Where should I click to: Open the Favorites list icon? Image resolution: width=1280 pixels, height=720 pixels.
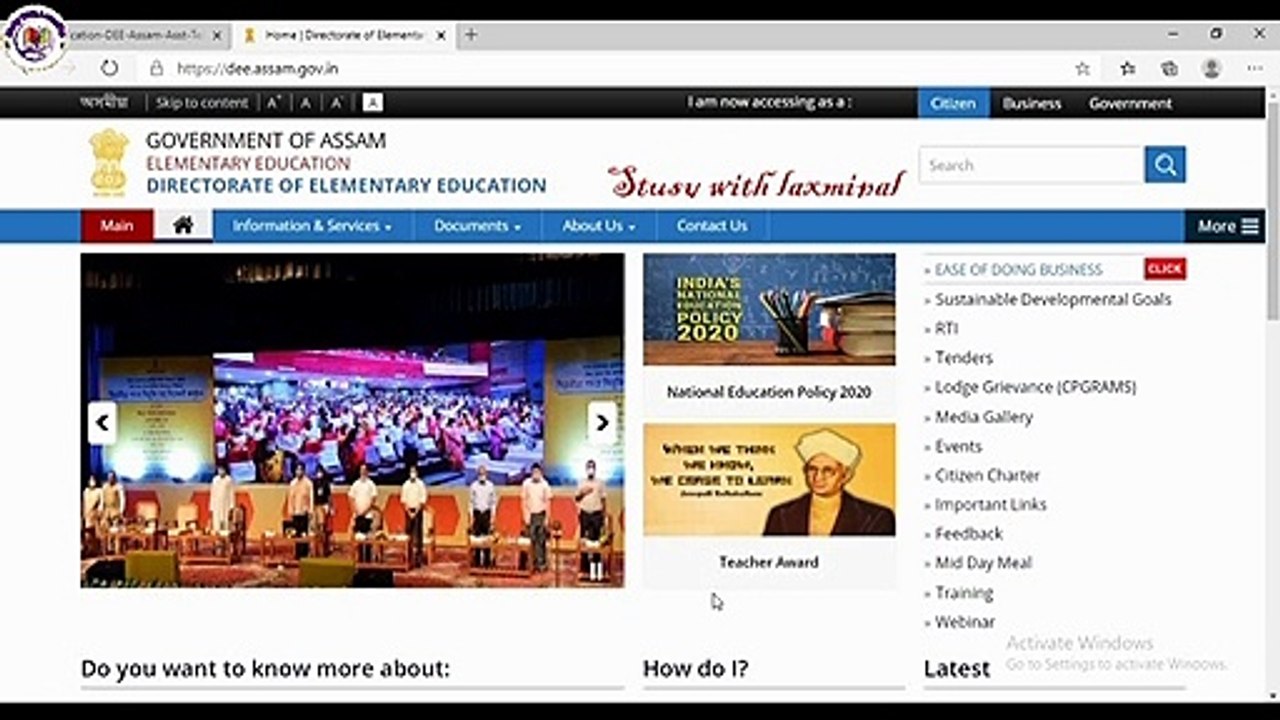pos(1127,68)
